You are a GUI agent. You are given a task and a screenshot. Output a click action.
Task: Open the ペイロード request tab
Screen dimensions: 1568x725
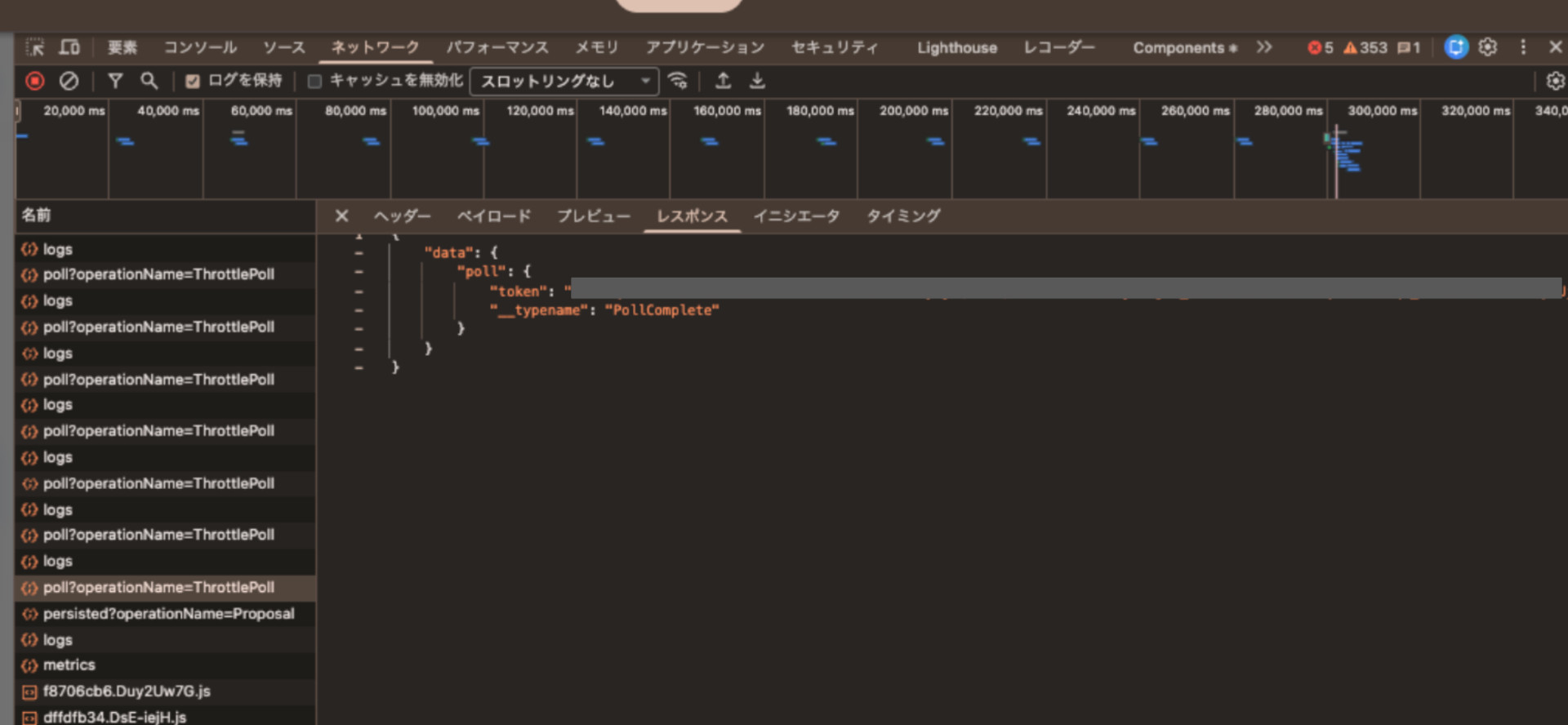pyautogui.click(x=494, y=216)
